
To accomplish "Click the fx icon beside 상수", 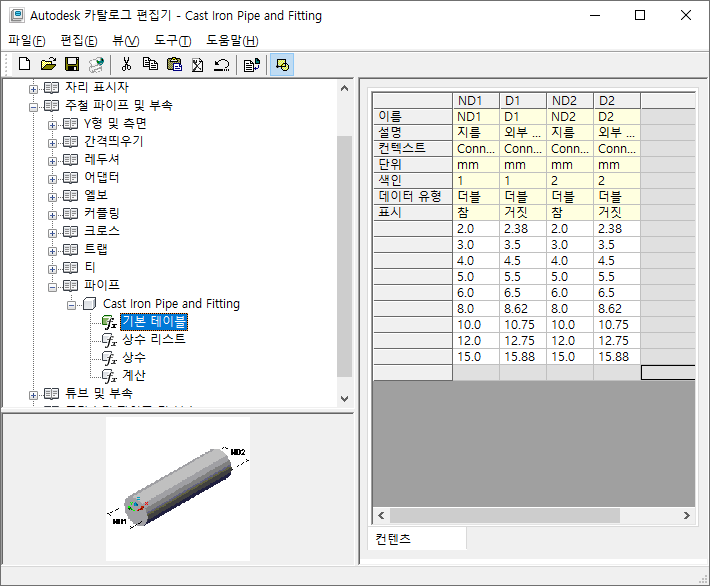I will (109, 358).
